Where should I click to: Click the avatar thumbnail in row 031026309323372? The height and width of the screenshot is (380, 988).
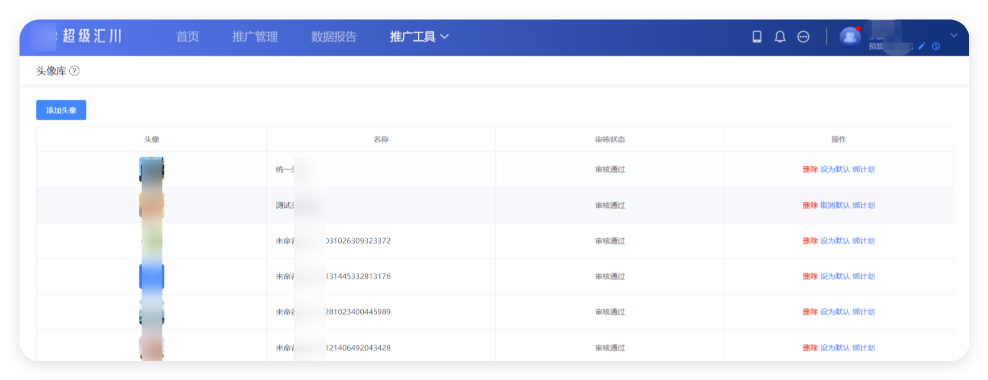coord(151,241)
